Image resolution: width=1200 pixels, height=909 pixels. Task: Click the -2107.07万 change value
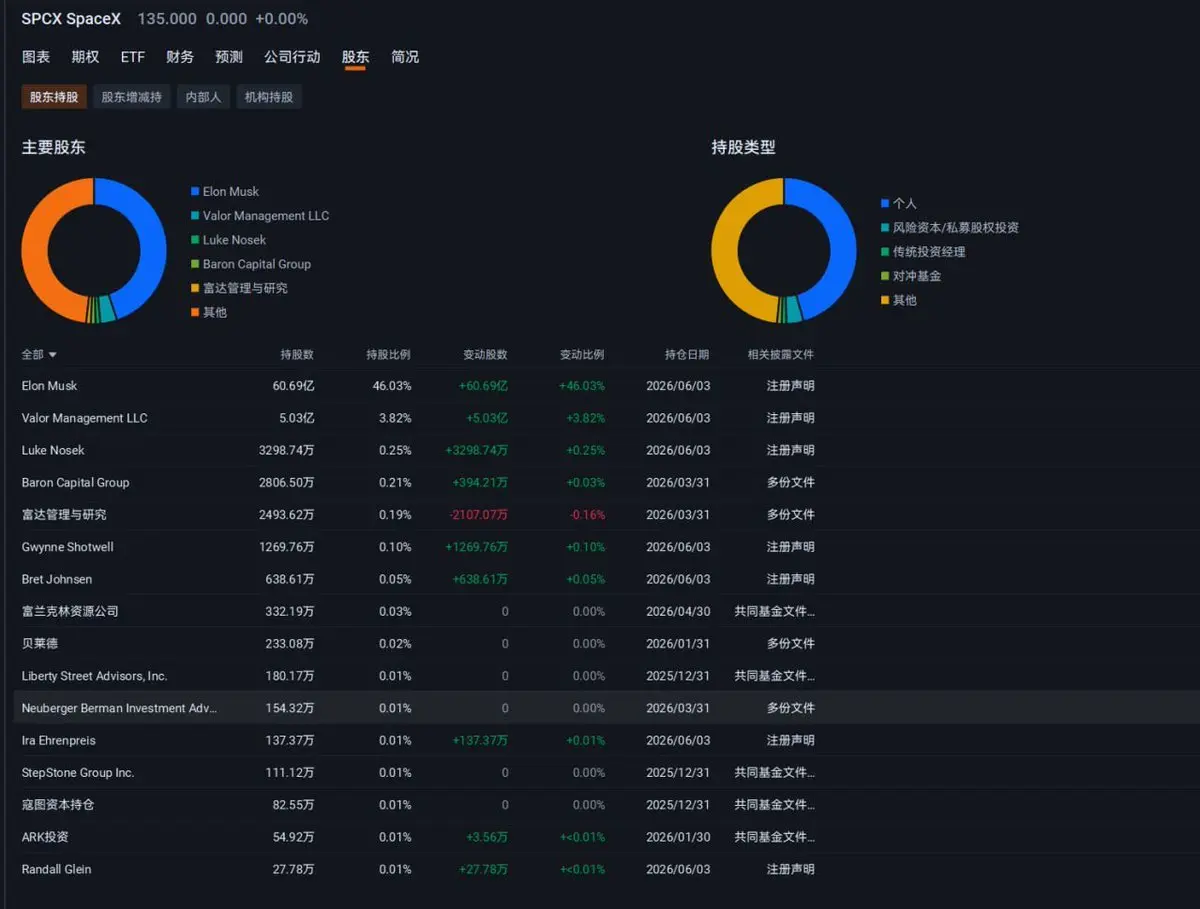click(x=477, y=515)
